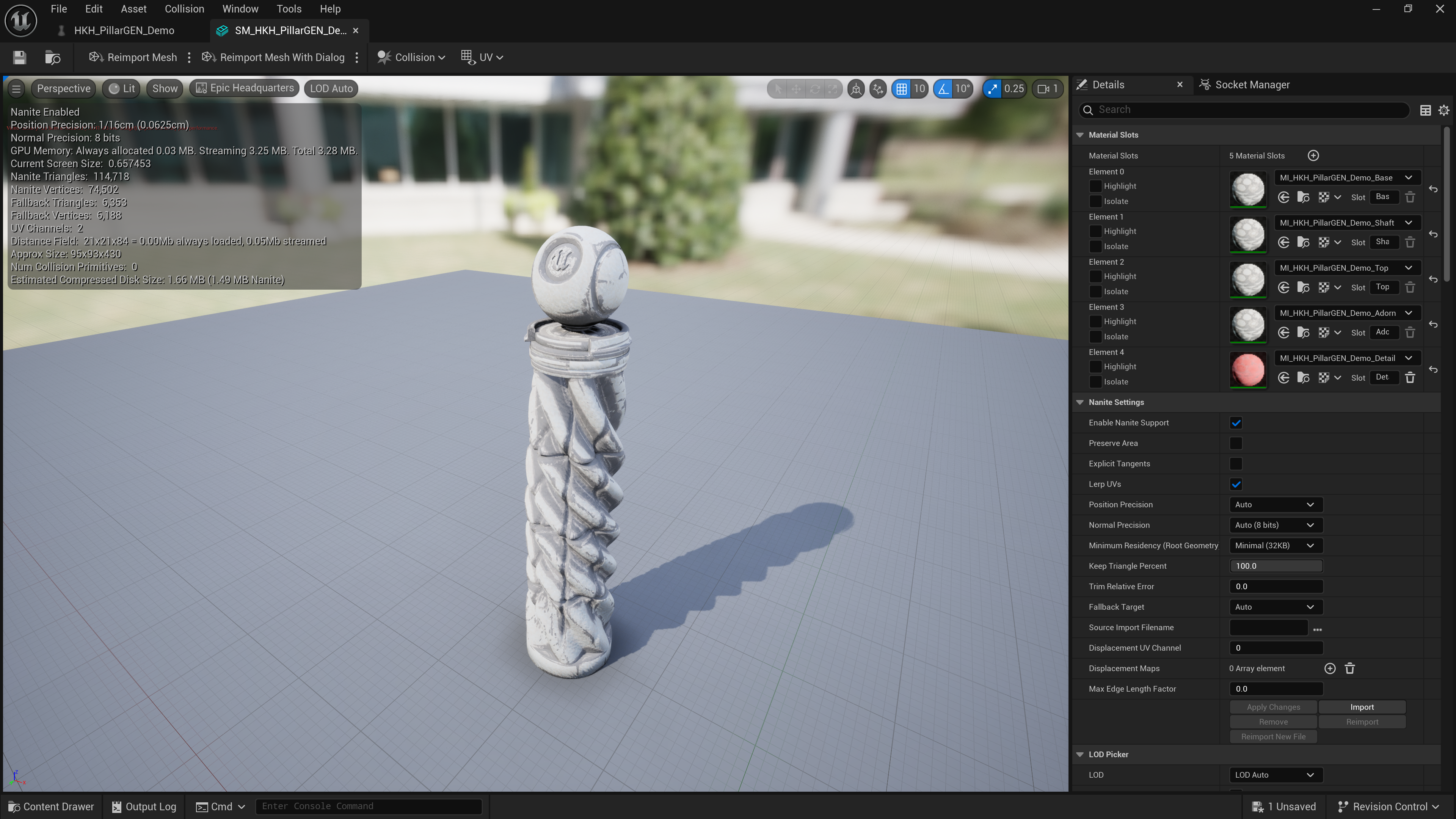Add Displacement Maps array element
The height and width of the screenshot is (819, 1456).
[x=1329, y=668]
